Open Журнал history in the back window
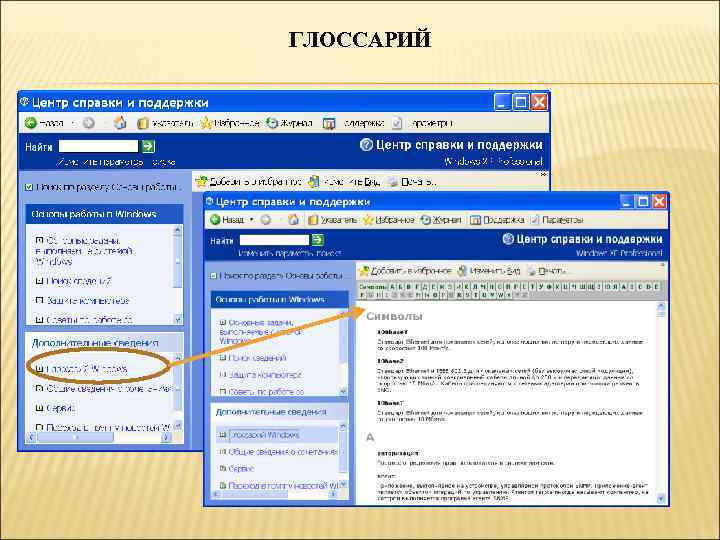Screen dimensions: 720x540 pyautogui.click(x=289, y=123)
